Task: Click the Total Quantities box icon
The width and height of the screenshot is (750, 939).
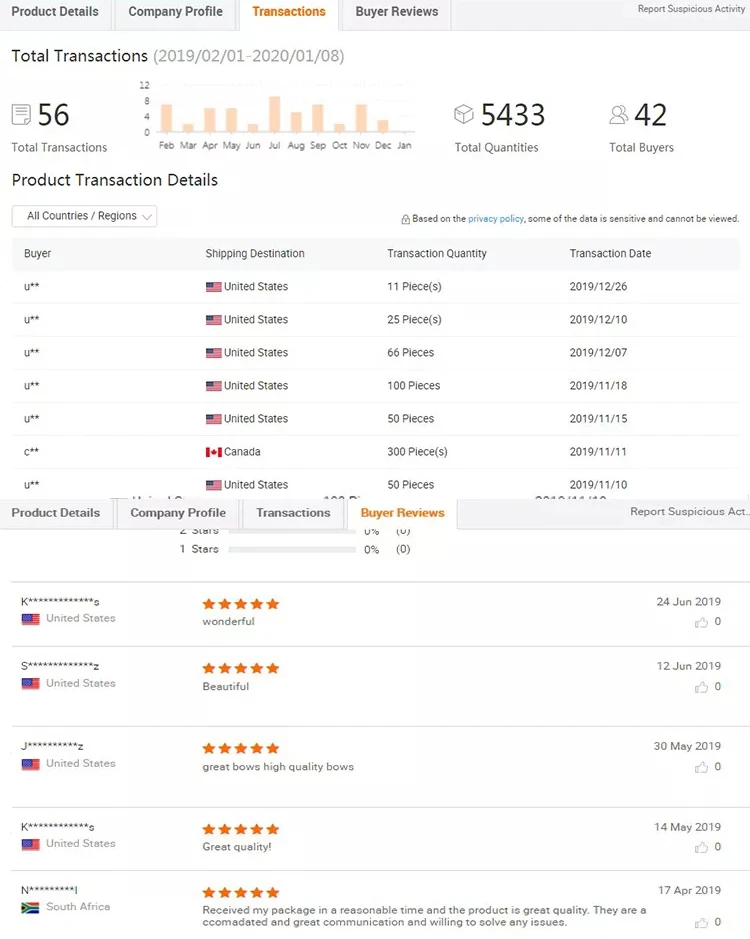Action: tap(464, 115)
